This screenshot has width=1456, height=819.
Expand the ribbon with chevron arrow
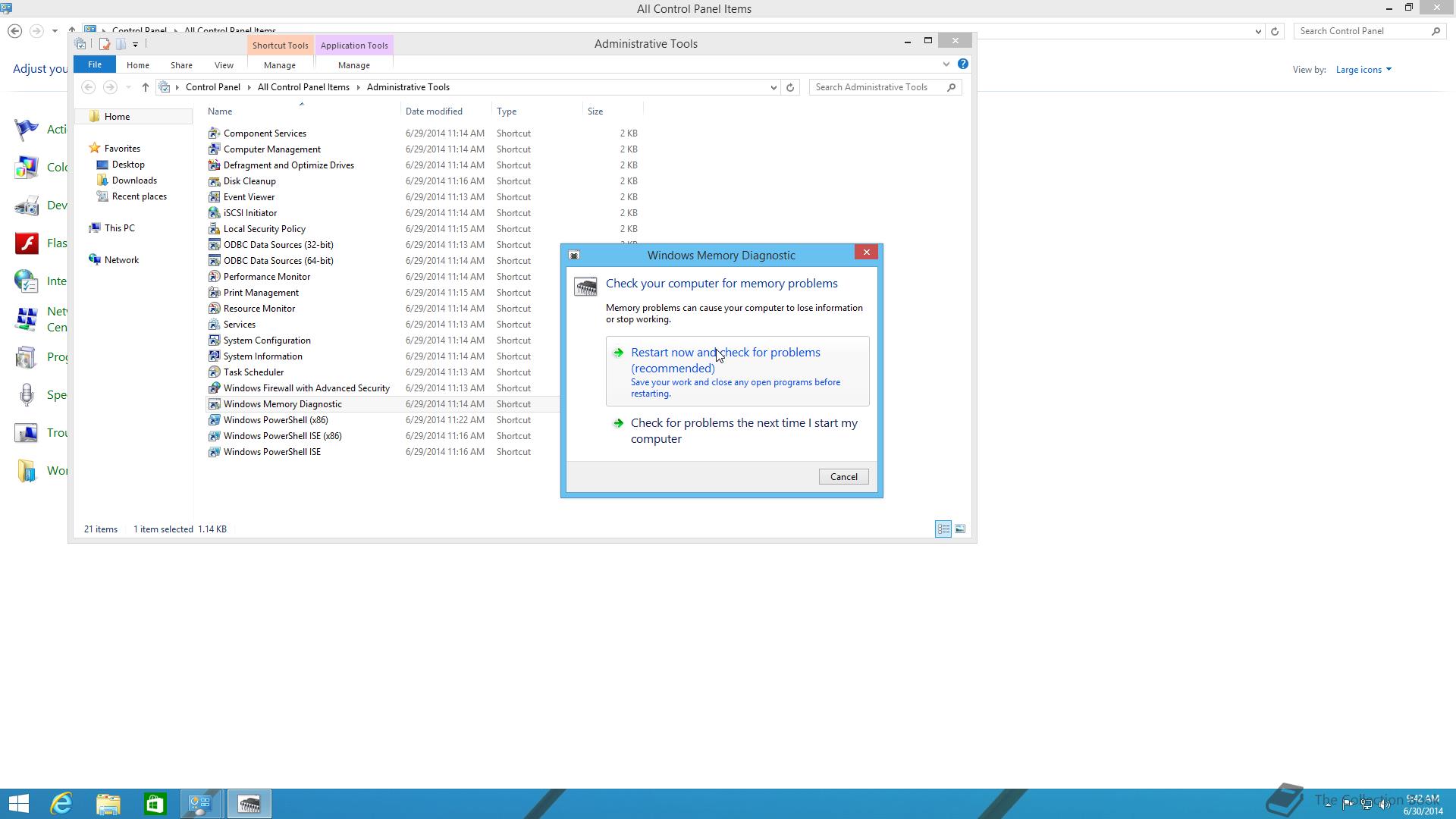point(946,64)
